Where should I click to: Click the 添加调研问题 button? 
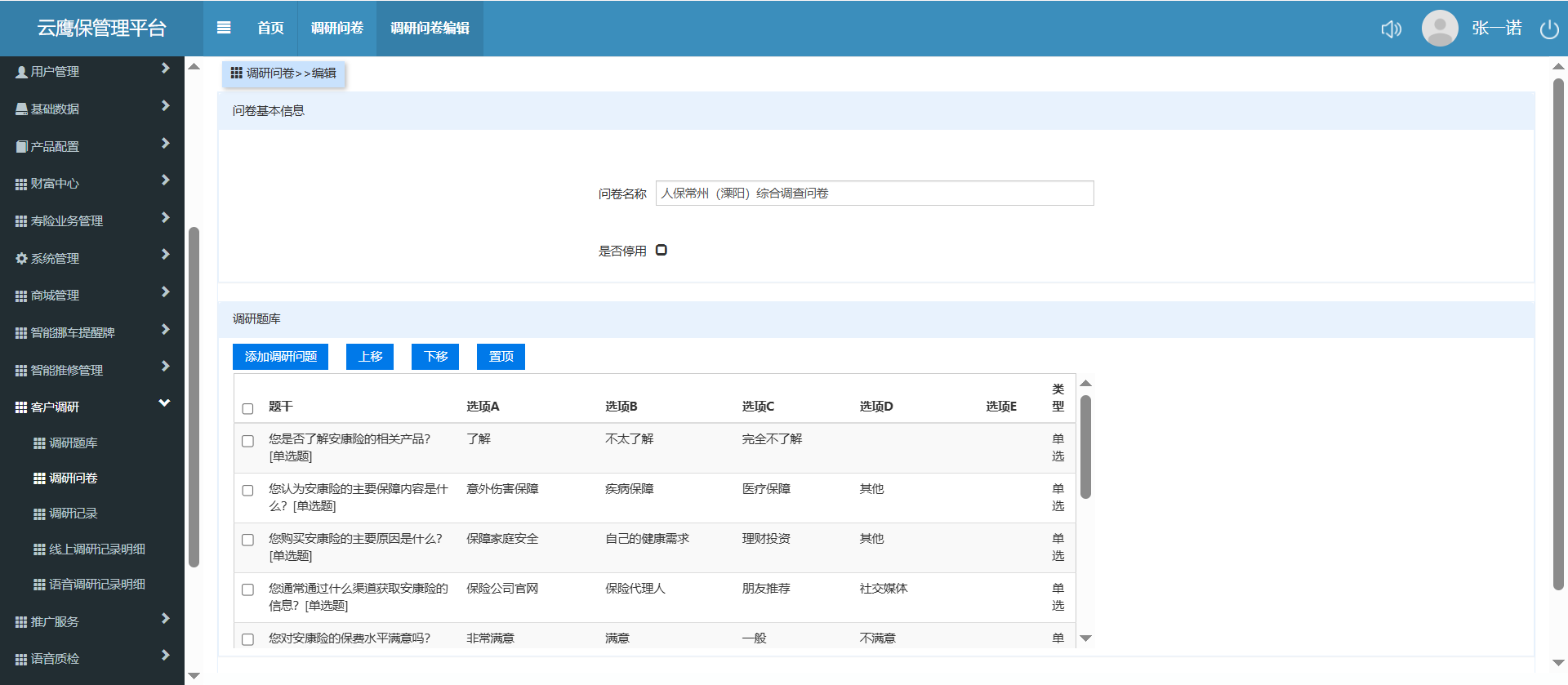click(x=280, y=357)
